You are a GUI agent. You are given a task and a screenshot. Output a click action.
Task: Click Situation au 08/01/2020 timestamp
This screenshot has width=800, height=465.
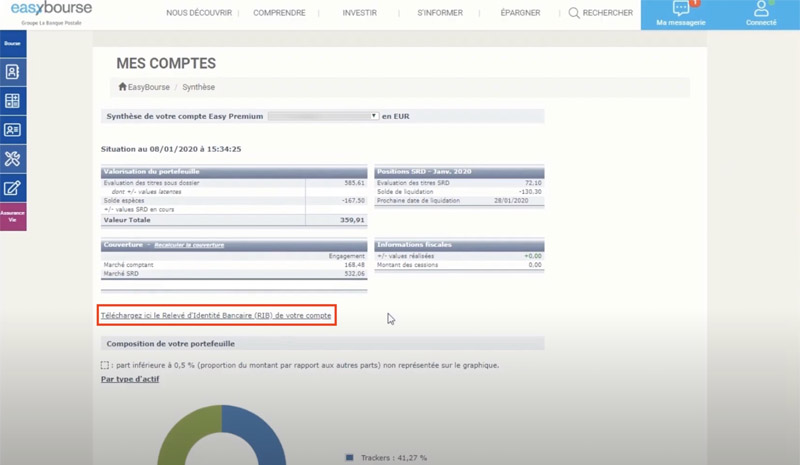pyautogui.click(x=171, y=149)
